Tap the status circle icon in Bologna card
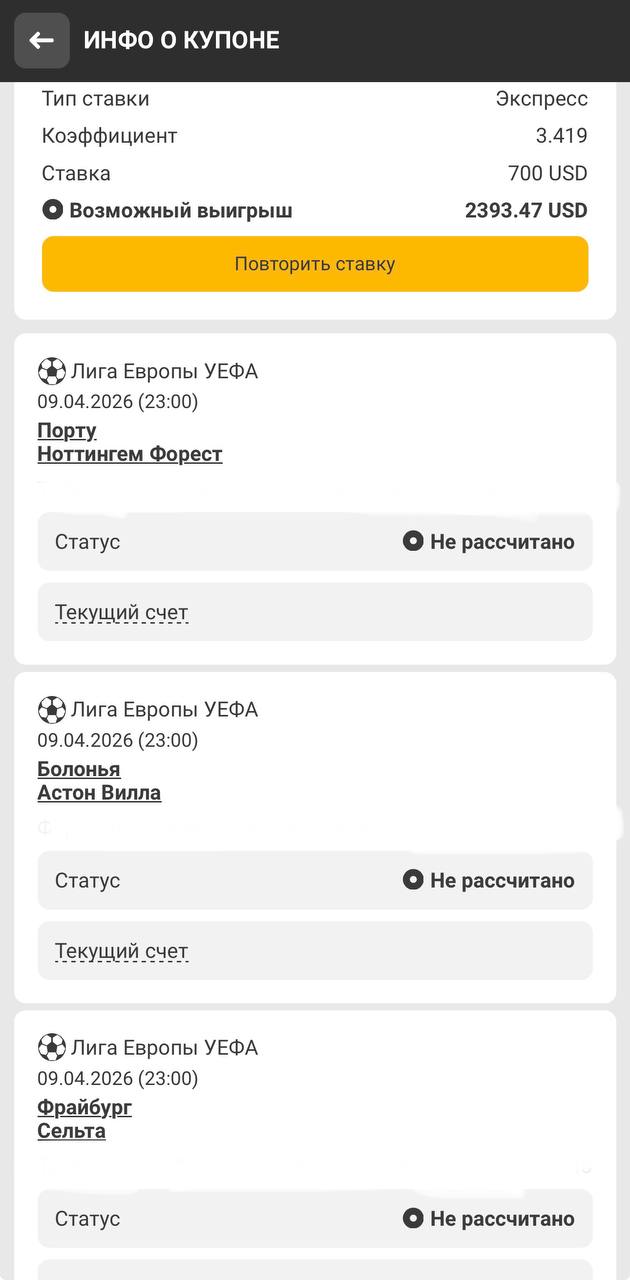630x1280 pixels. point(413,880)
